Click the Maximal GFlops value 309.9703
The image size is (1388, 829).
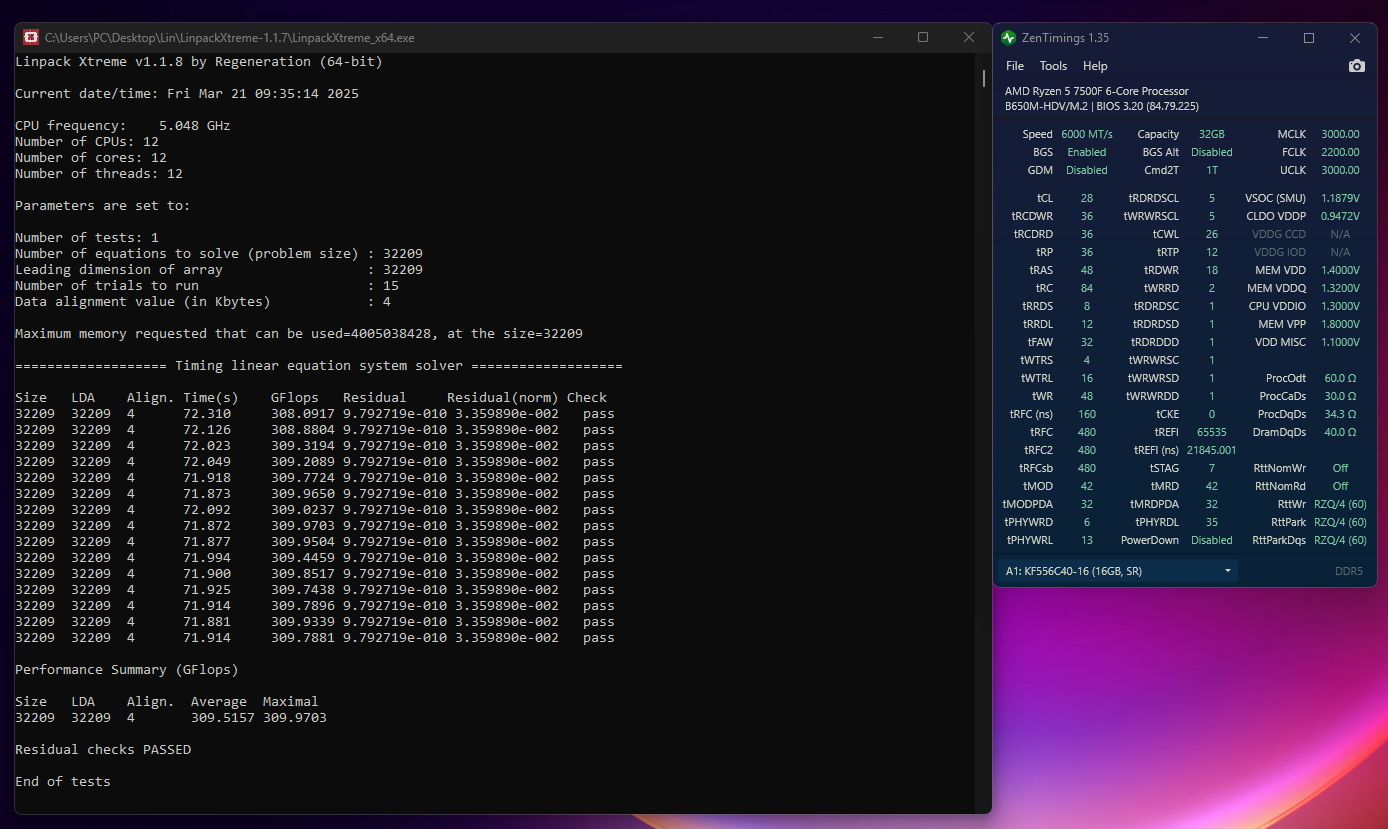295,718
